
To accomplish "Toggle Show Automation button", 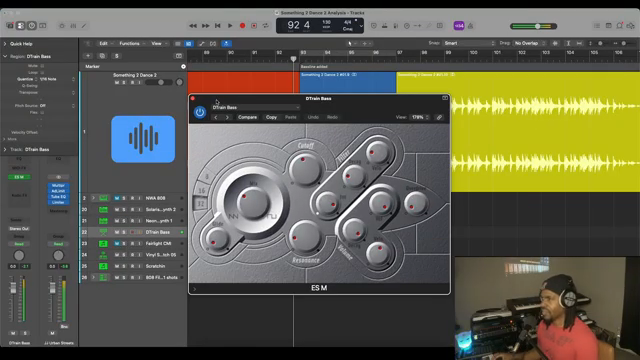I will tap(202, 43).
